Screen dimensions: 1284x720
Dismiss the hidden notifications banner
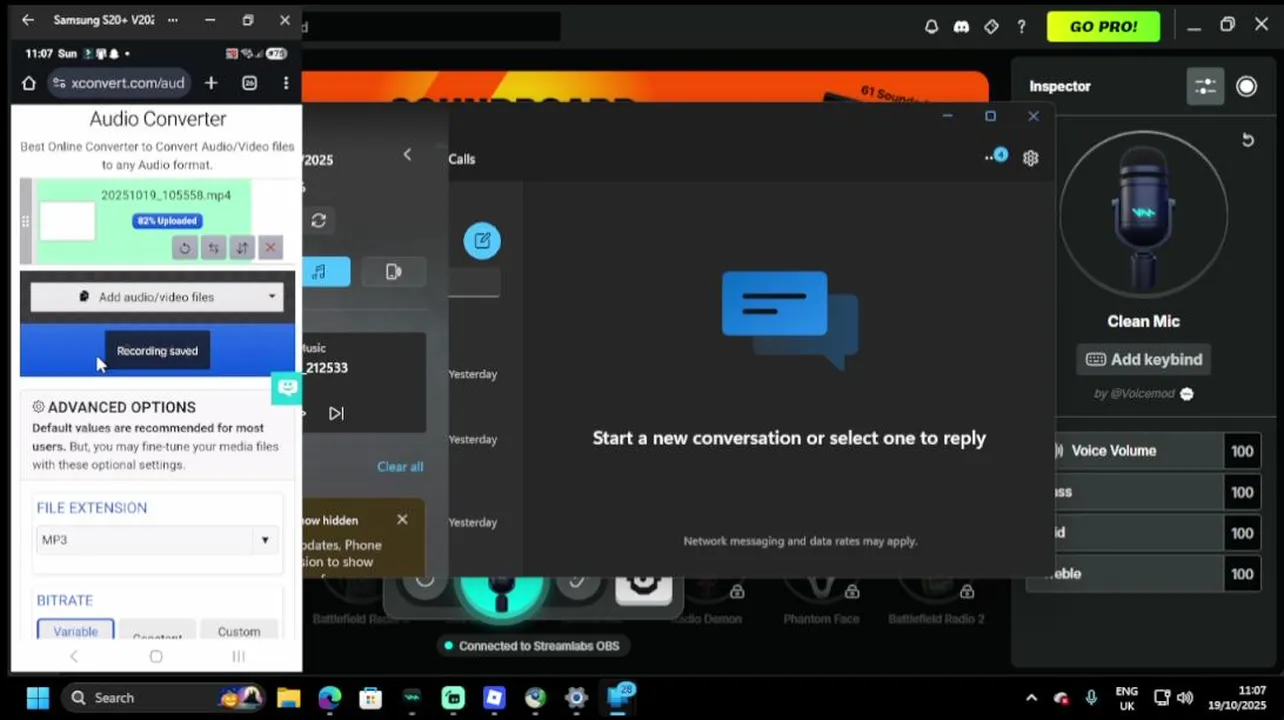pos(402,519)
